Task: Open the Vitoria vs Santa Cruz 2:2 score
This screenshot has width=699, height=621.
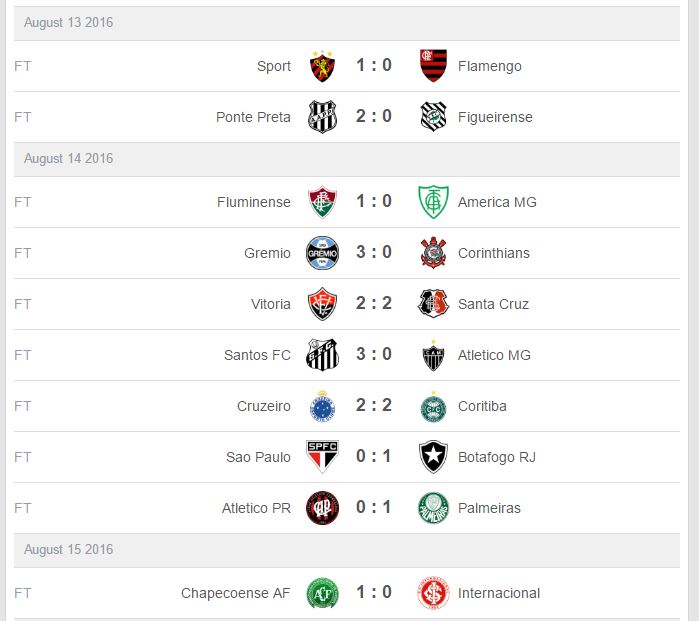Action: point(374,303)
